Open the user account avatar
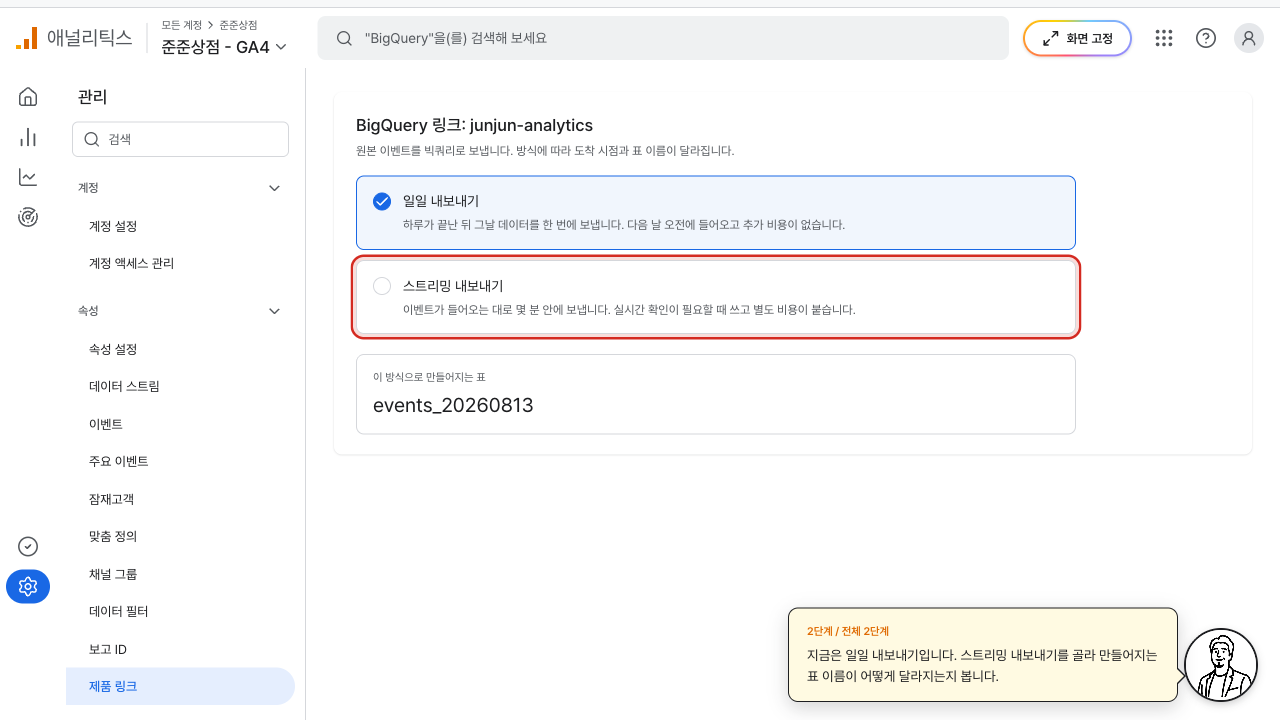1280x720 pixels. [1249, 38]
